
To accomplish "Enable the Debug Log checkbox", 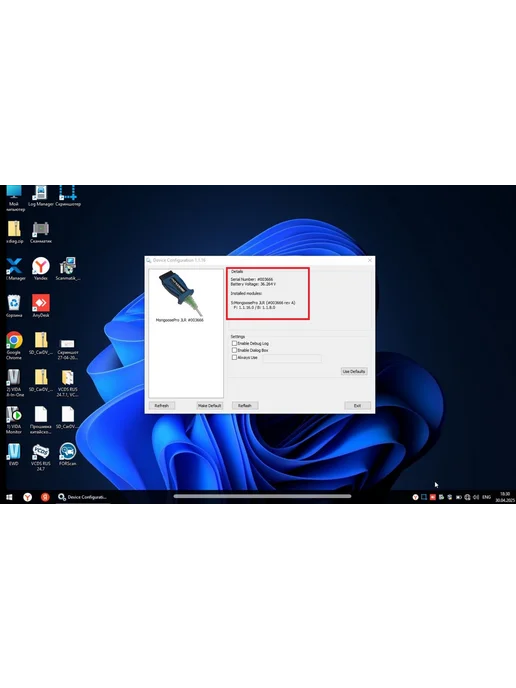I will pyautogui.click(x=234, y=343).
